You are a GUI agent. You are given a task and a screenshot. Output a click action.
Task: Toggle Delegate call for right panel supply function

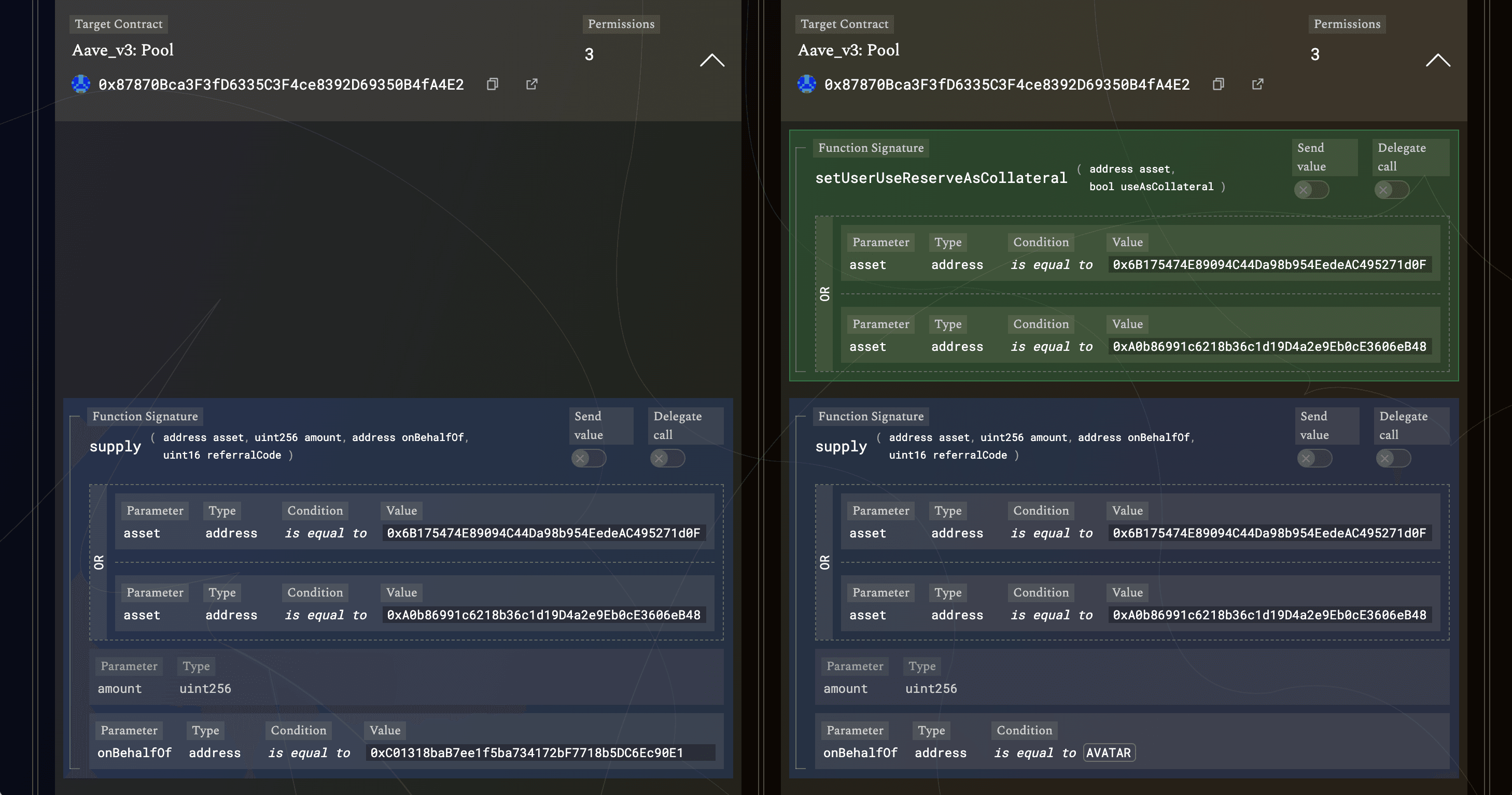(1393, 458)
